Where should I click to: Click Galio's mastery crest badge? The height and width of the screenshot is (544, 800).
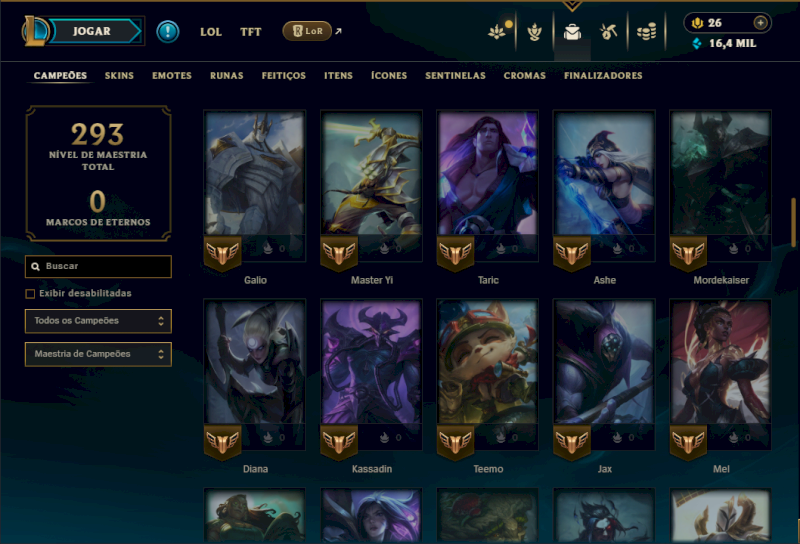pos(222,254)
